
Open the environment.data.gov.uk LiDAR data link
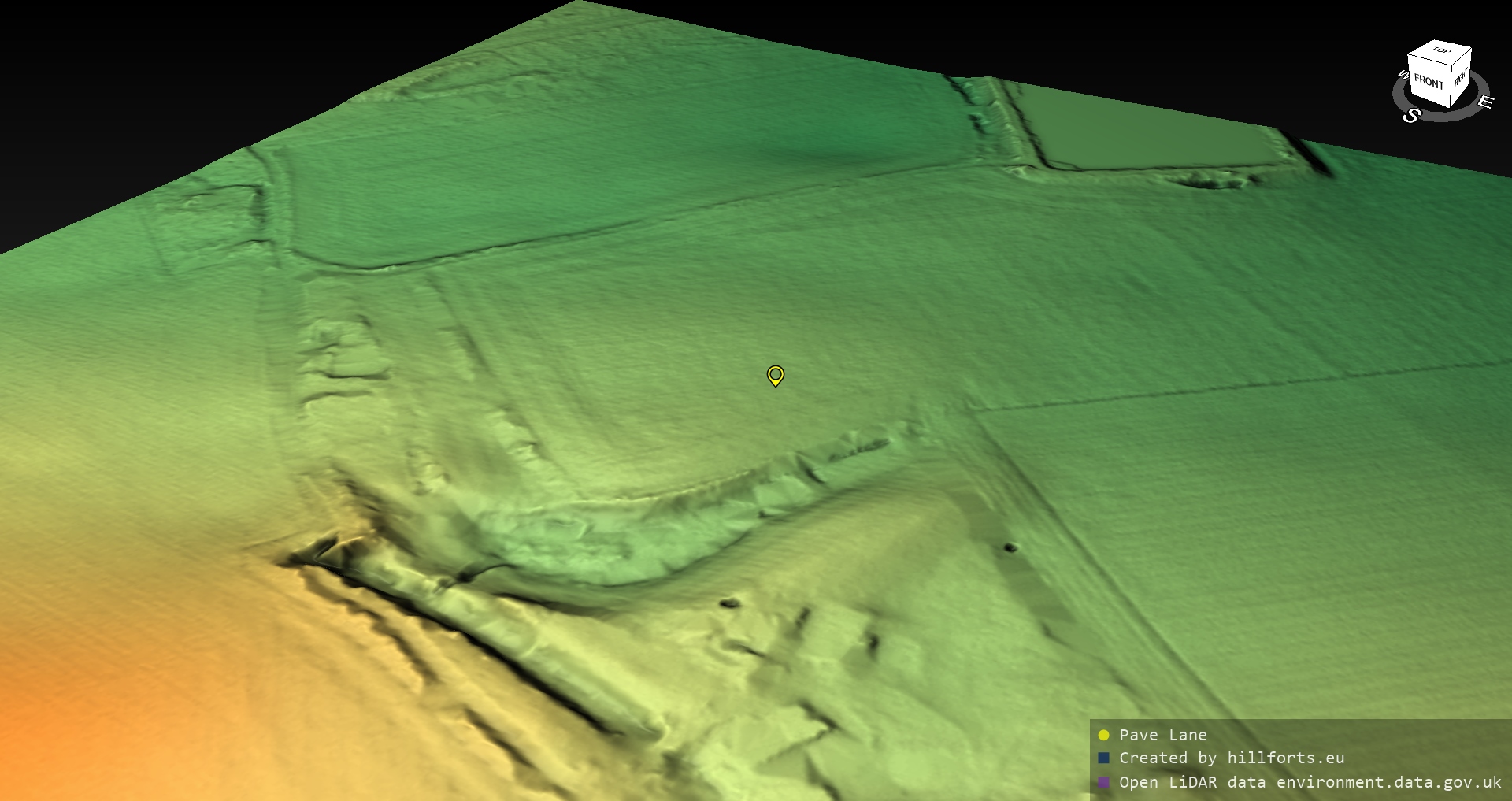(x=1310, y=782)
